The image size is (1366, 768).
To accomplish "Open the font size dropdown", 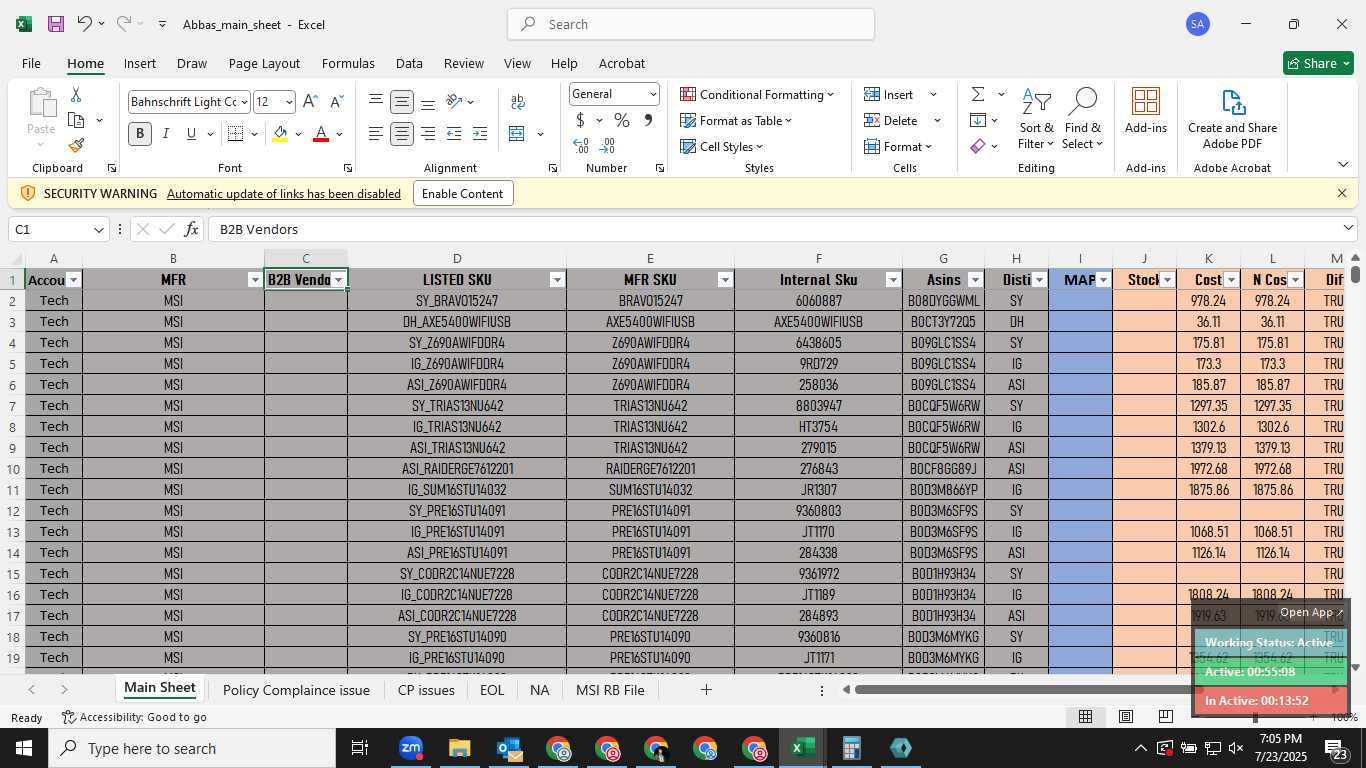I will click(289, 102).
